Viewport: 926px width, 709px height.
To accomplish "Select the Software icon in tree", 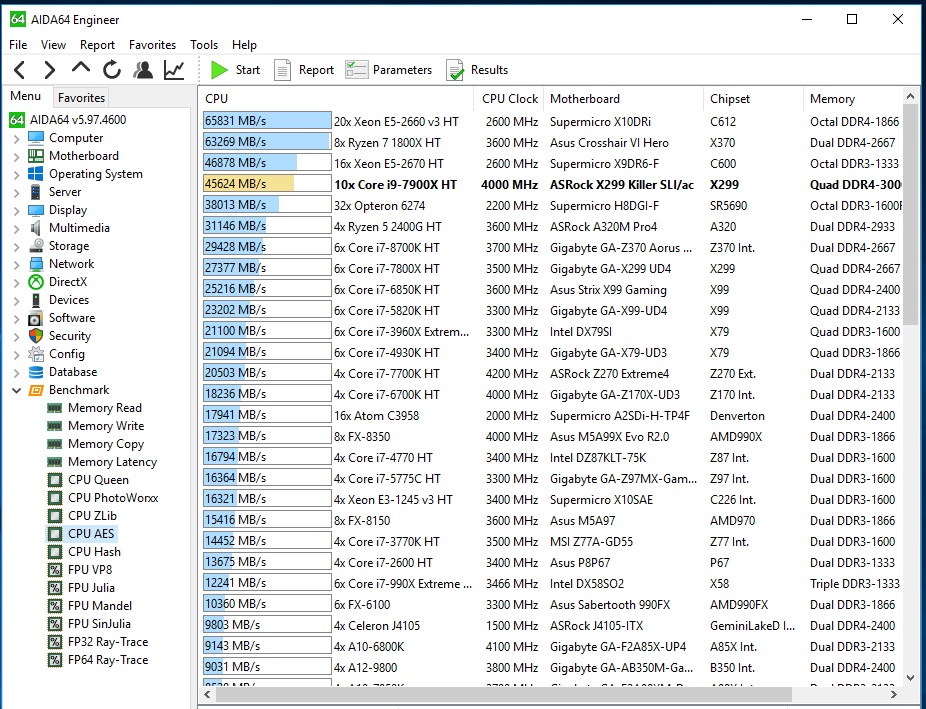I will coord(36,318).
